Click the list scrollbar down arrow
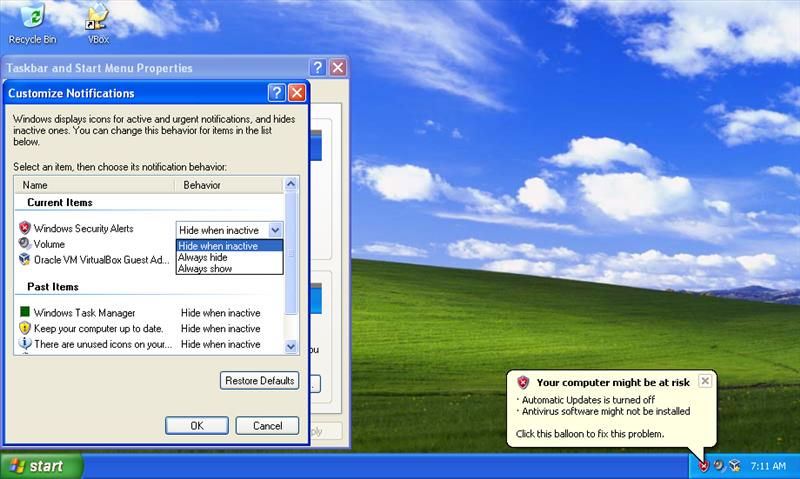The image size is (800, 479). pyautogui.click(x=291, y=347)
